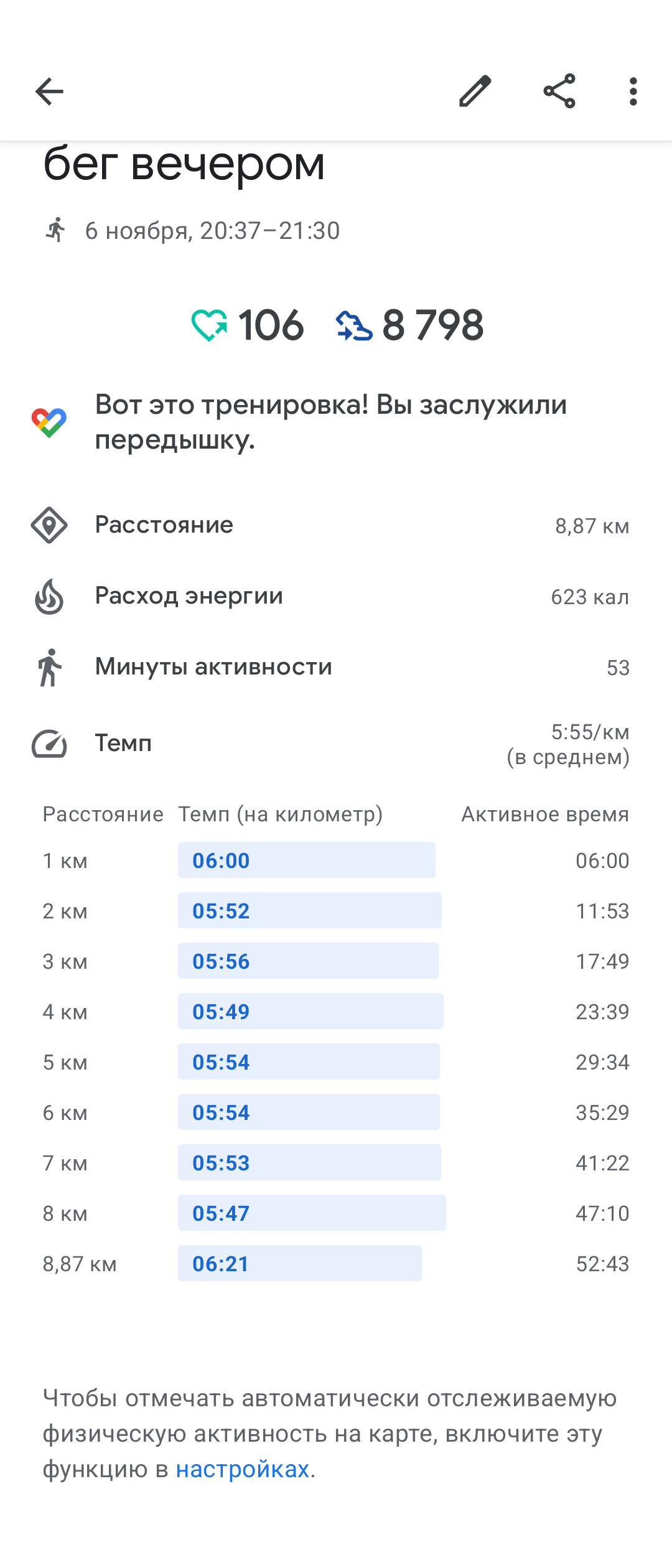Tap the workout title бег вечером
The width and height of the screenshot is (672, 1568).
184,164
